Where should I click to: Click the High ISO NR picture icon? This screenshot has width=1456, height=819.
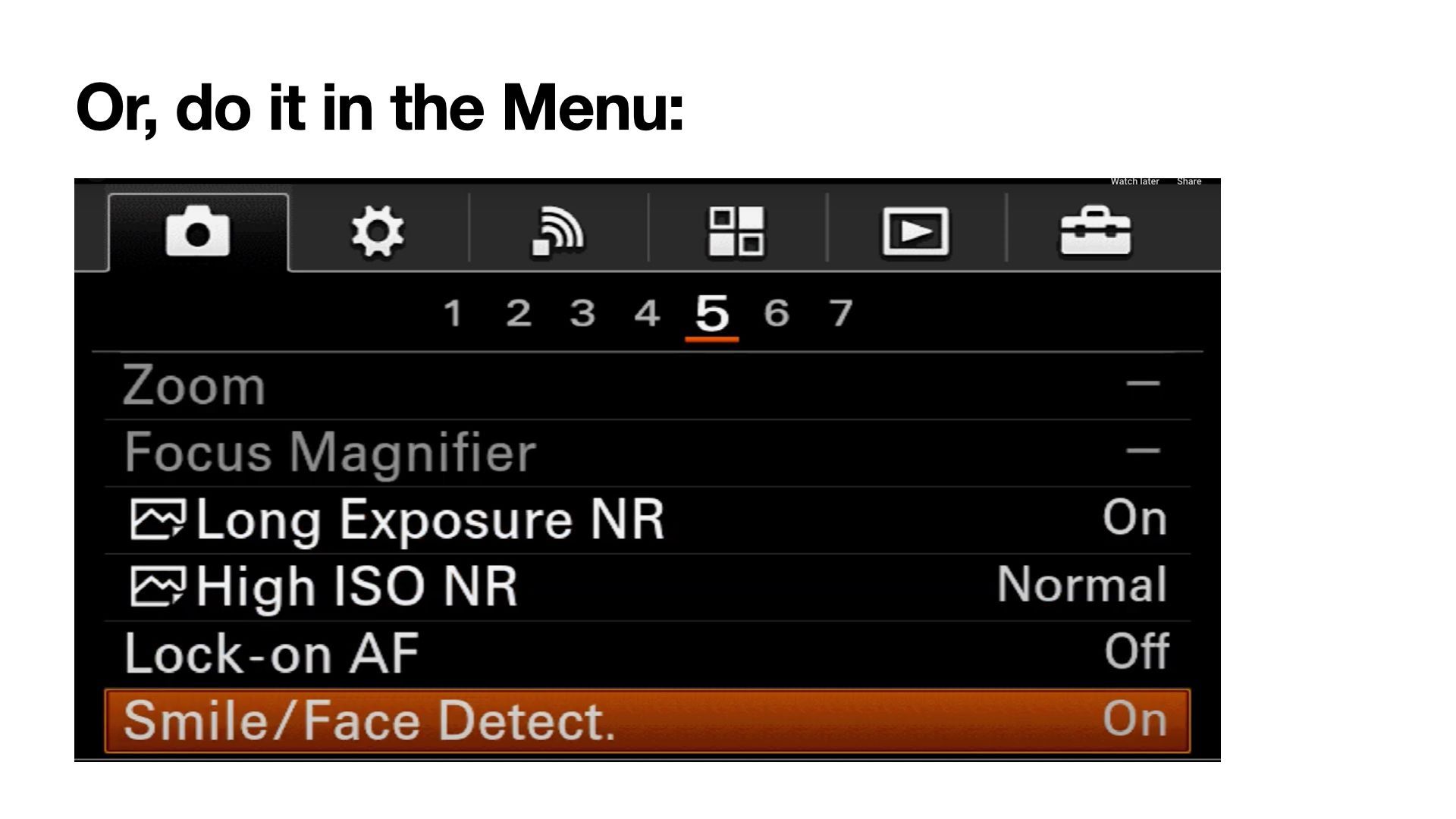click(x=157, y=587)
